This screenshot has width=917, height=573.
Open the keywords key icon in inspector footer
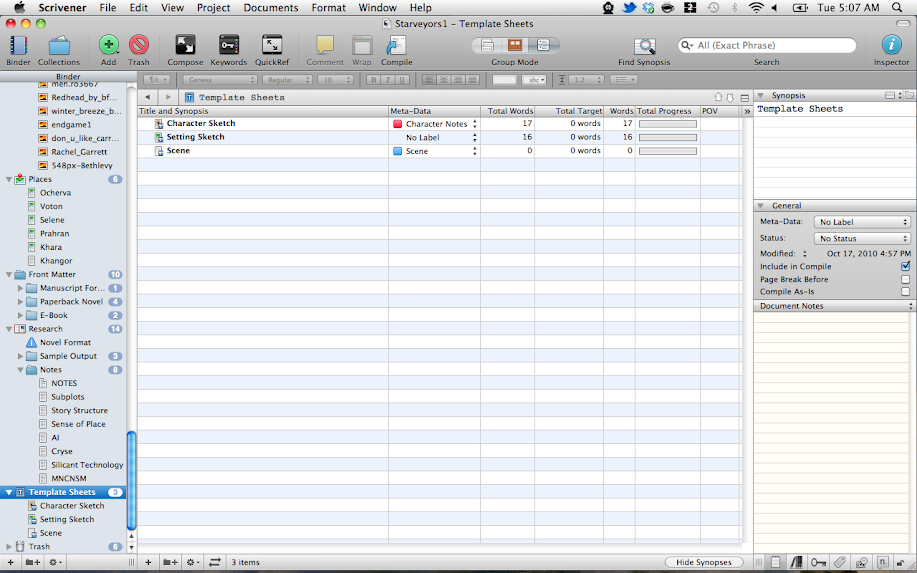[818, 562]
